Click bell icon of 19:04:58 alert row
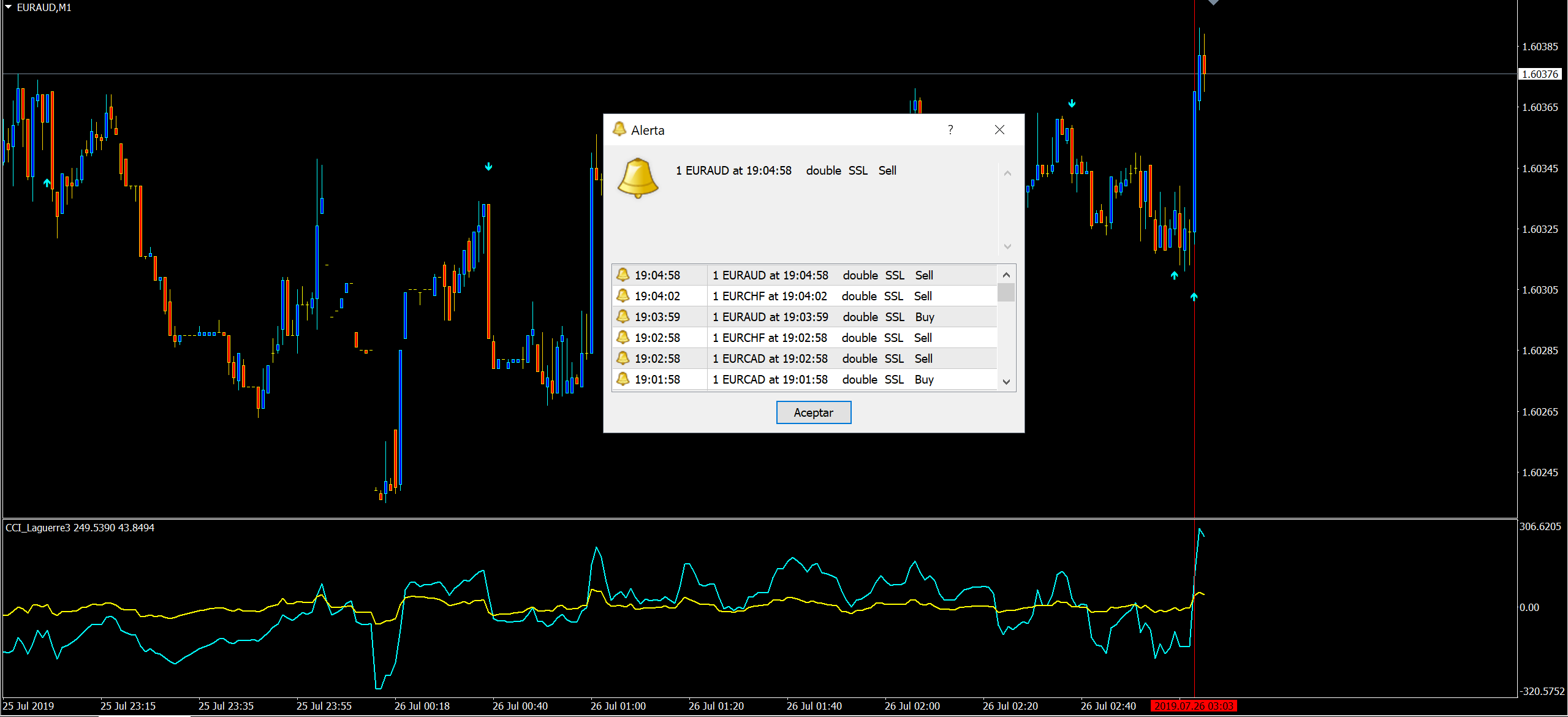The image size is (1568, 717). (623, 275)
